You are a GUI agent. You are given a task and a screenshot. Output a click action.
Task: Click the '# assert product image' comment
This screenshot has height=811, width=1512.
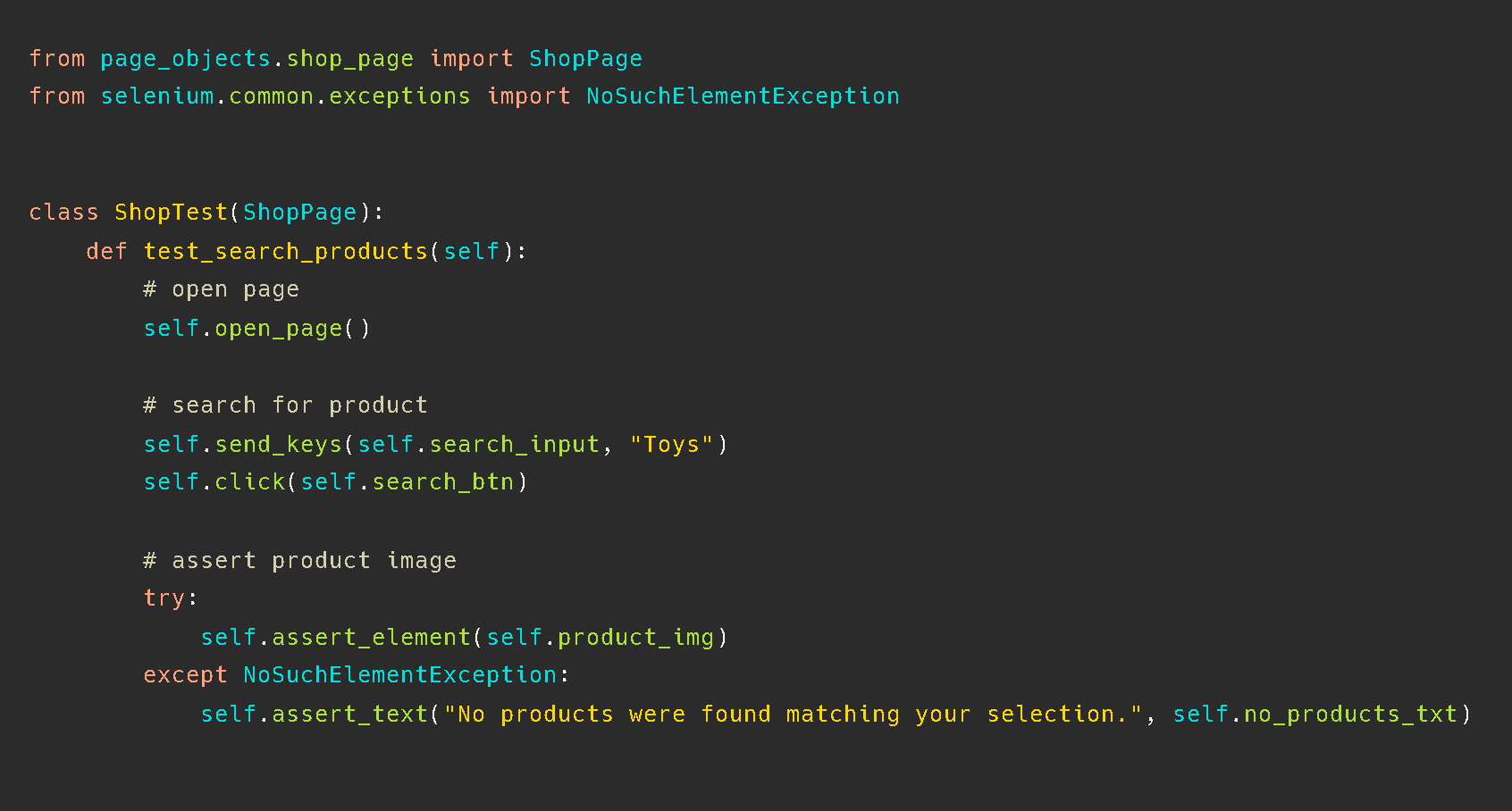(299, 561)
